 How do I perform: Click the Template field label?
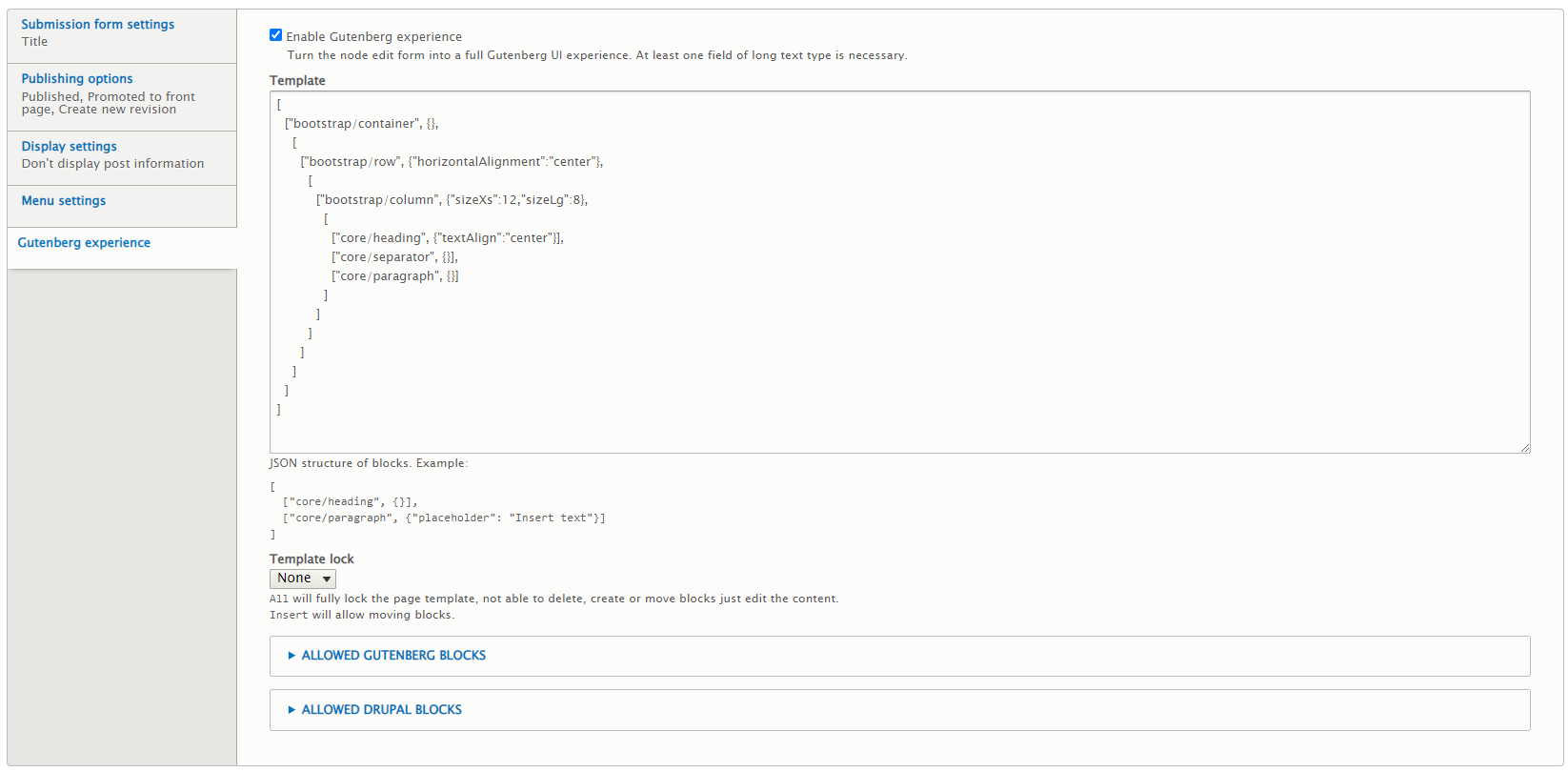point(297,81)
